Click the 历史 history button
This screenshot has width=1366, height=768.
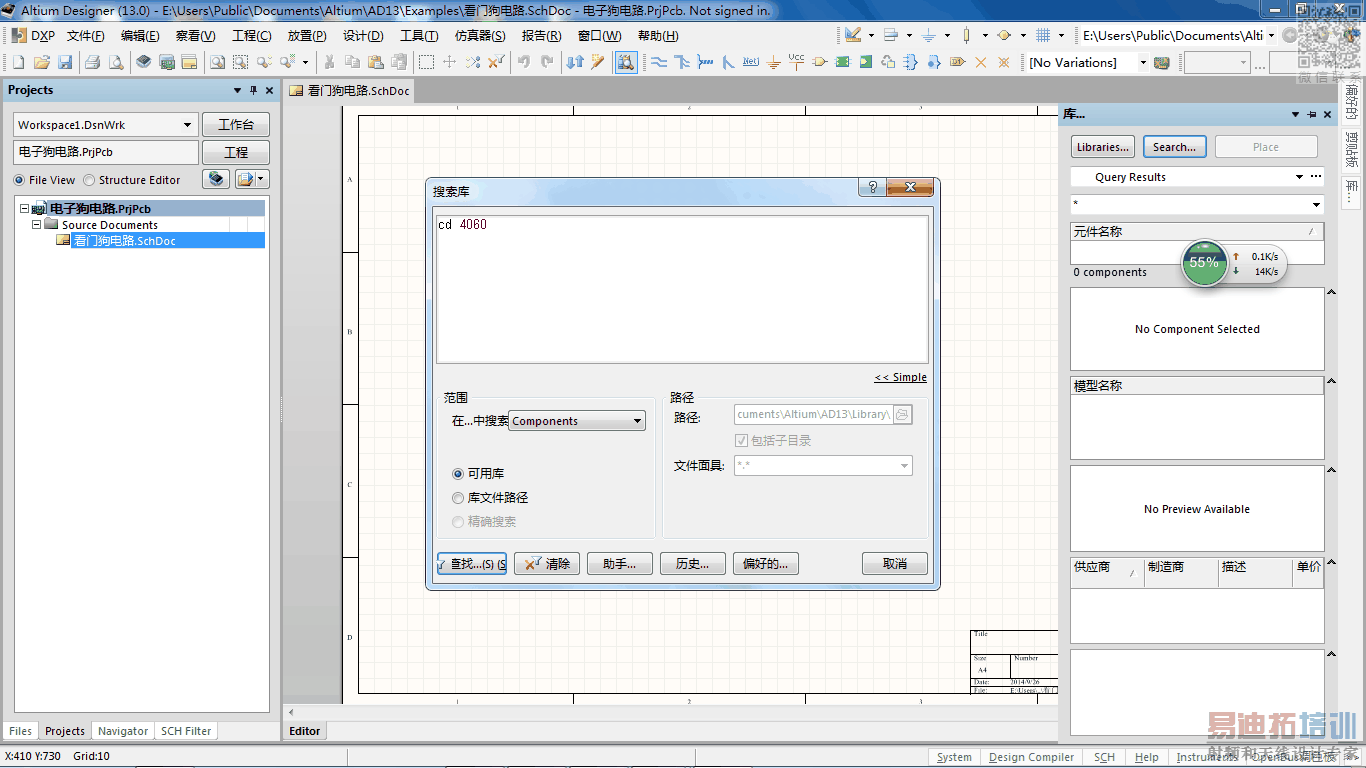(x=693, y=564)
